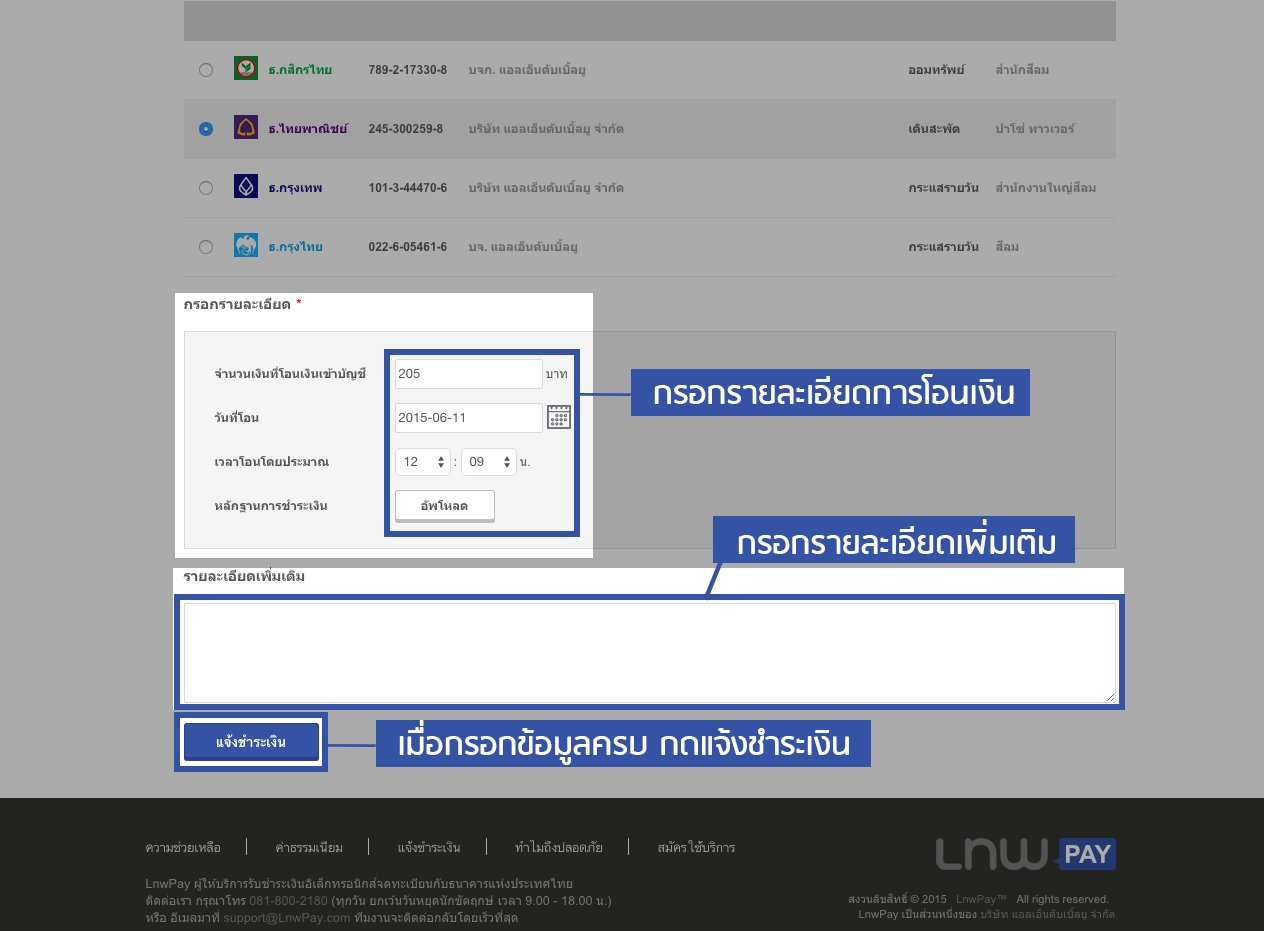Open the สมัครใช้บริการ footer link

click(696, 847)
